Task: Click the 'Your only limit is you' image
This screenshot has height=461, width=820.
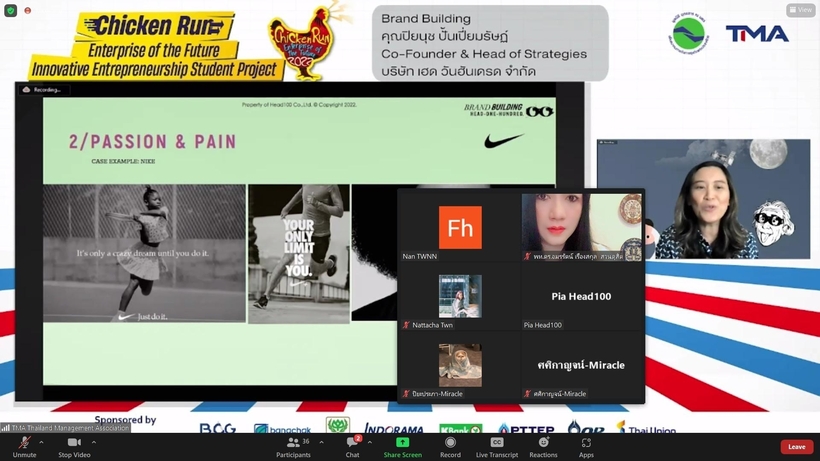Action: pos(299,254)
